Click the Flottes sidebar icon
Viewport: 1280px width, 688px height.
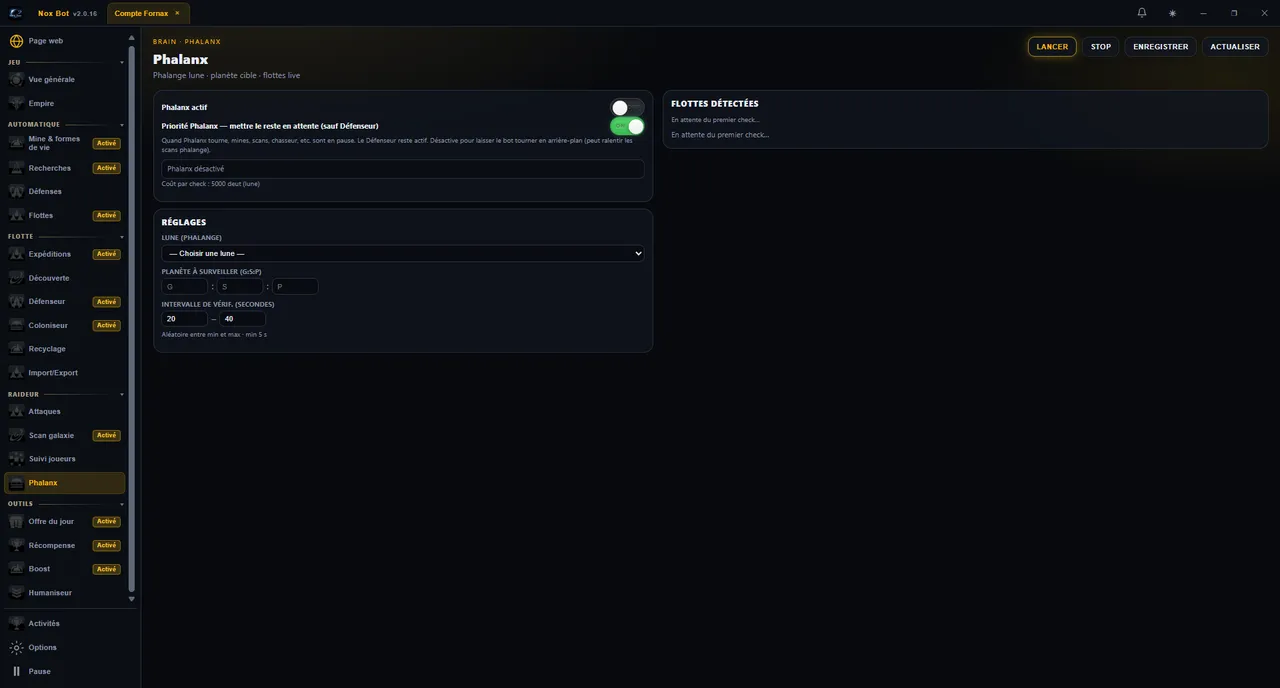[16, 215]
